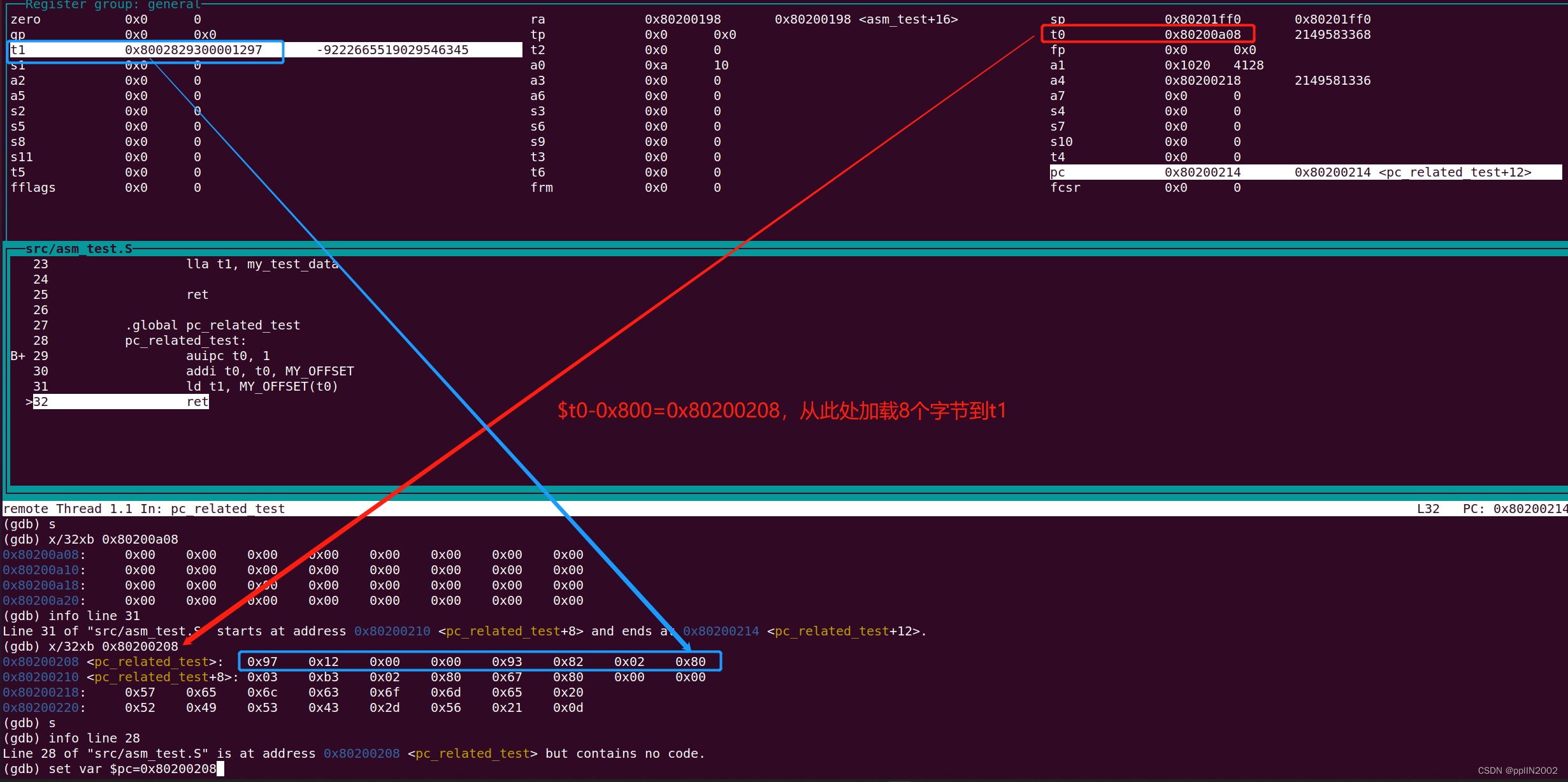
Task: Click the byte 0x97 in the blue-boxed memory row
Action: point(262,662)
